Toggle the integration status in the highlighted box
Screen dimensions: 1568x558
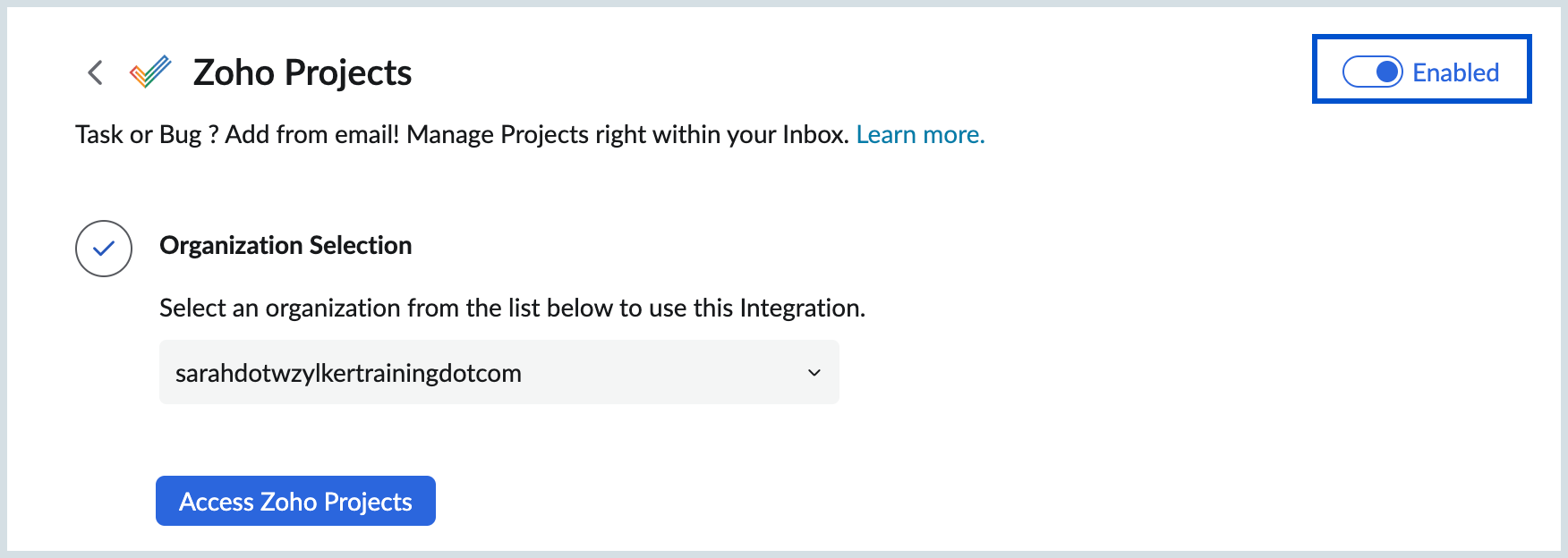[x=1374, y=72]
